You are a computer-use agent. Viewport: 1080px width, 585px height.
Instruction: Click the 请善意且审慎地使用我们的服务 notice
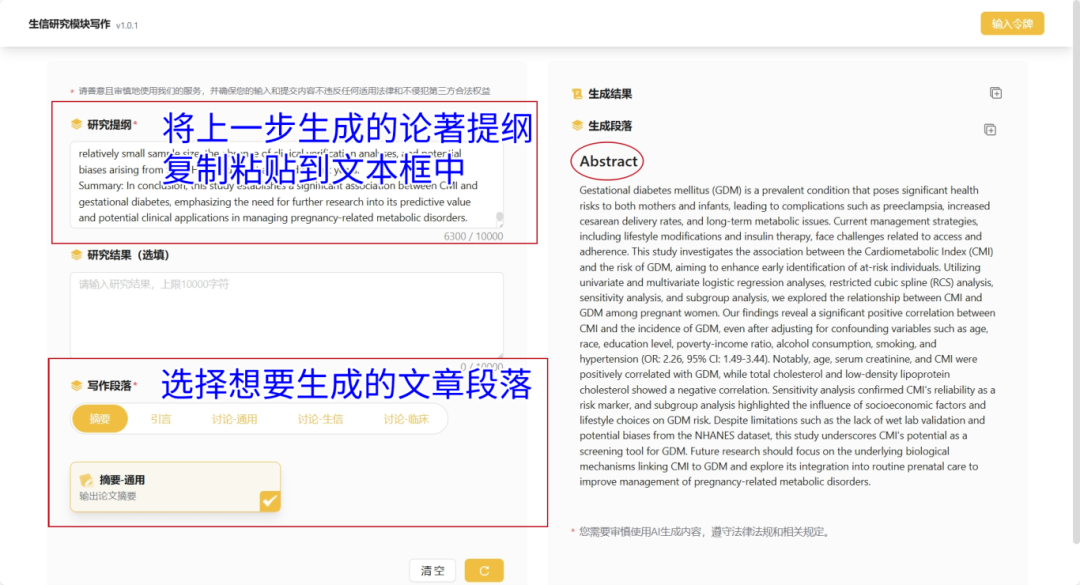(284, 91)
